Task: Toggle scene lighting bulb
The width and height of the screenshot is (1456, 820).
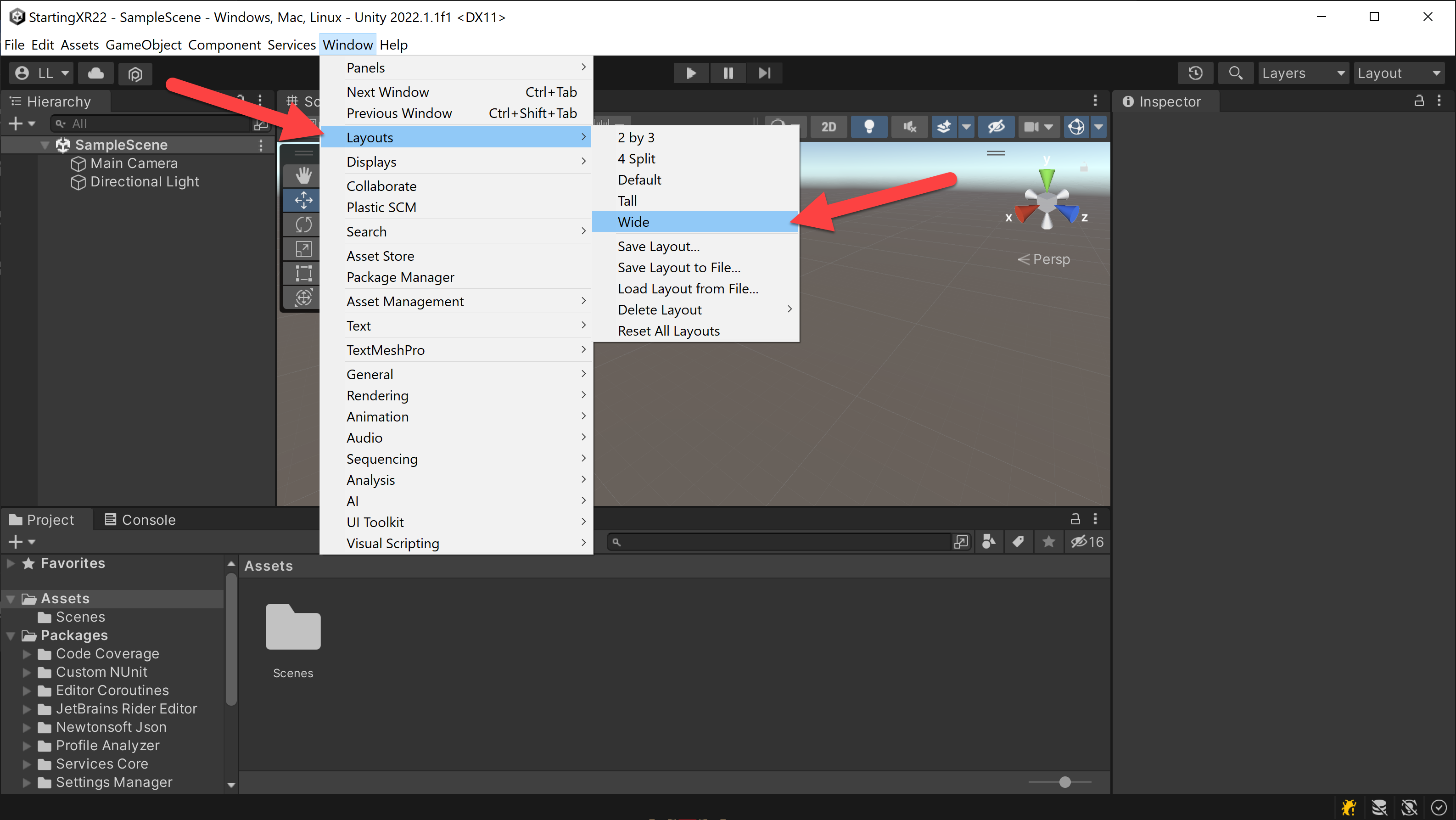Action: [x=869, y=127]
